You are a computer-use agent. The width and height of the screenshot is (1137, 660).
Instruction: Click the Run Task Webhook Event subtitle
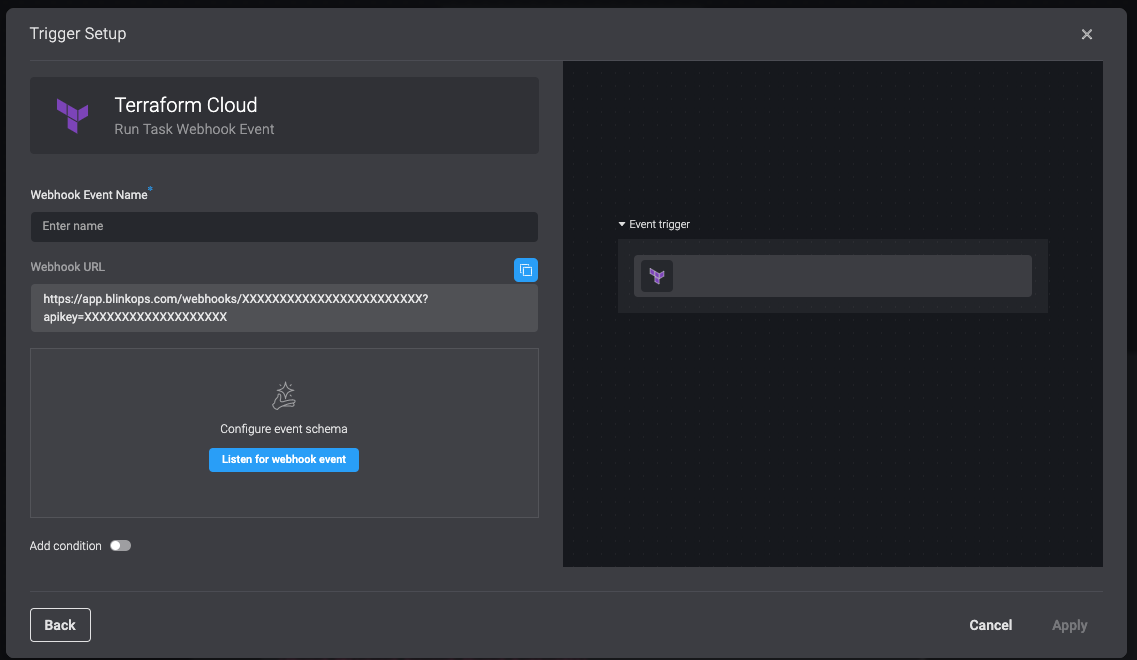pos(193,129)
